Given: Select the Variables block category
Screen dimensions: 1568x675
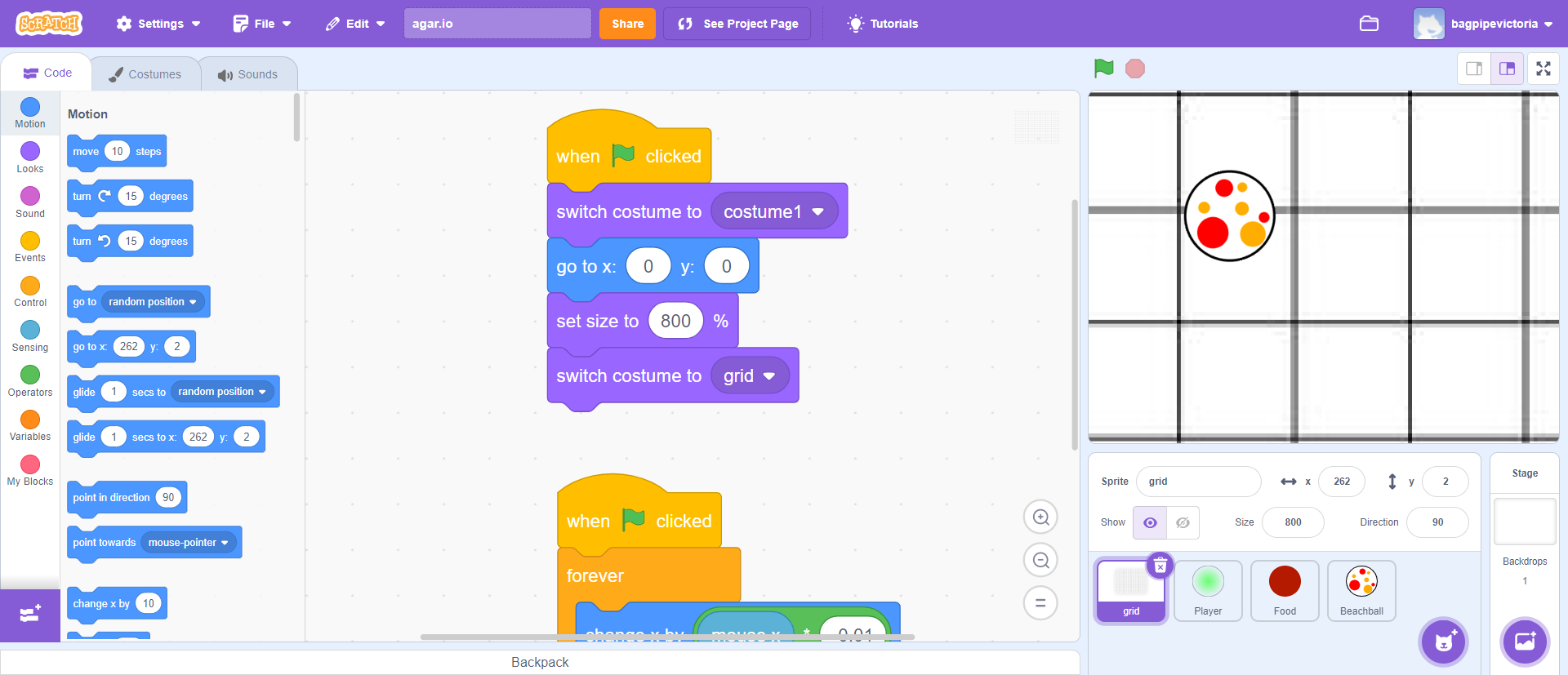Looking at the screenshot, I should [30, 425].
